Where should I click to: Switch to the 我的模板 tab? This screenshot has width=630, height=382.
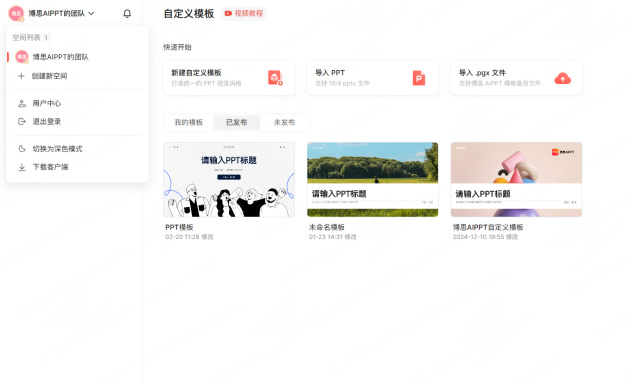188,123
